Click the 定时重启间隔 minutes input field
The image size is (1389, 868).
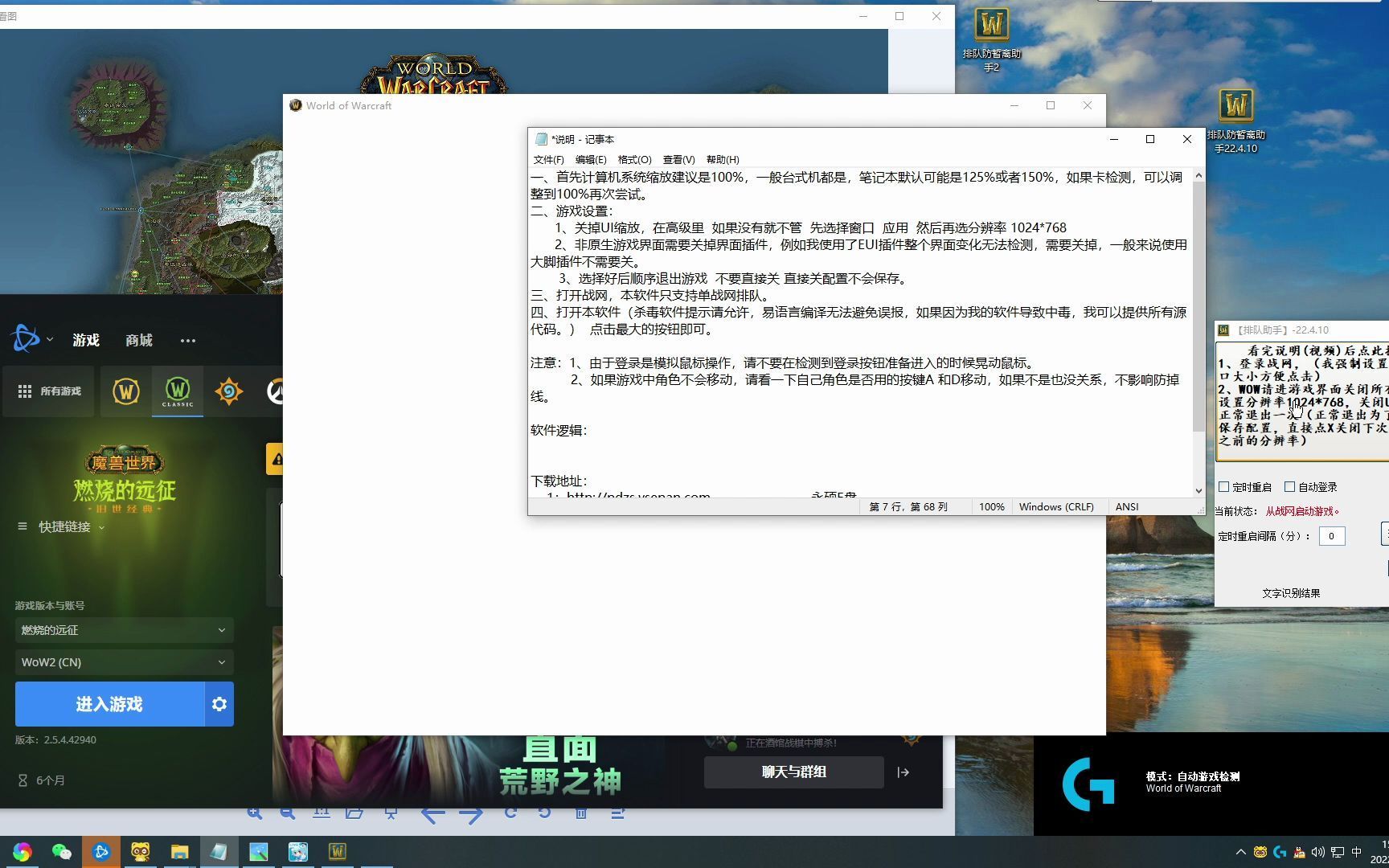pos(1332,536)
